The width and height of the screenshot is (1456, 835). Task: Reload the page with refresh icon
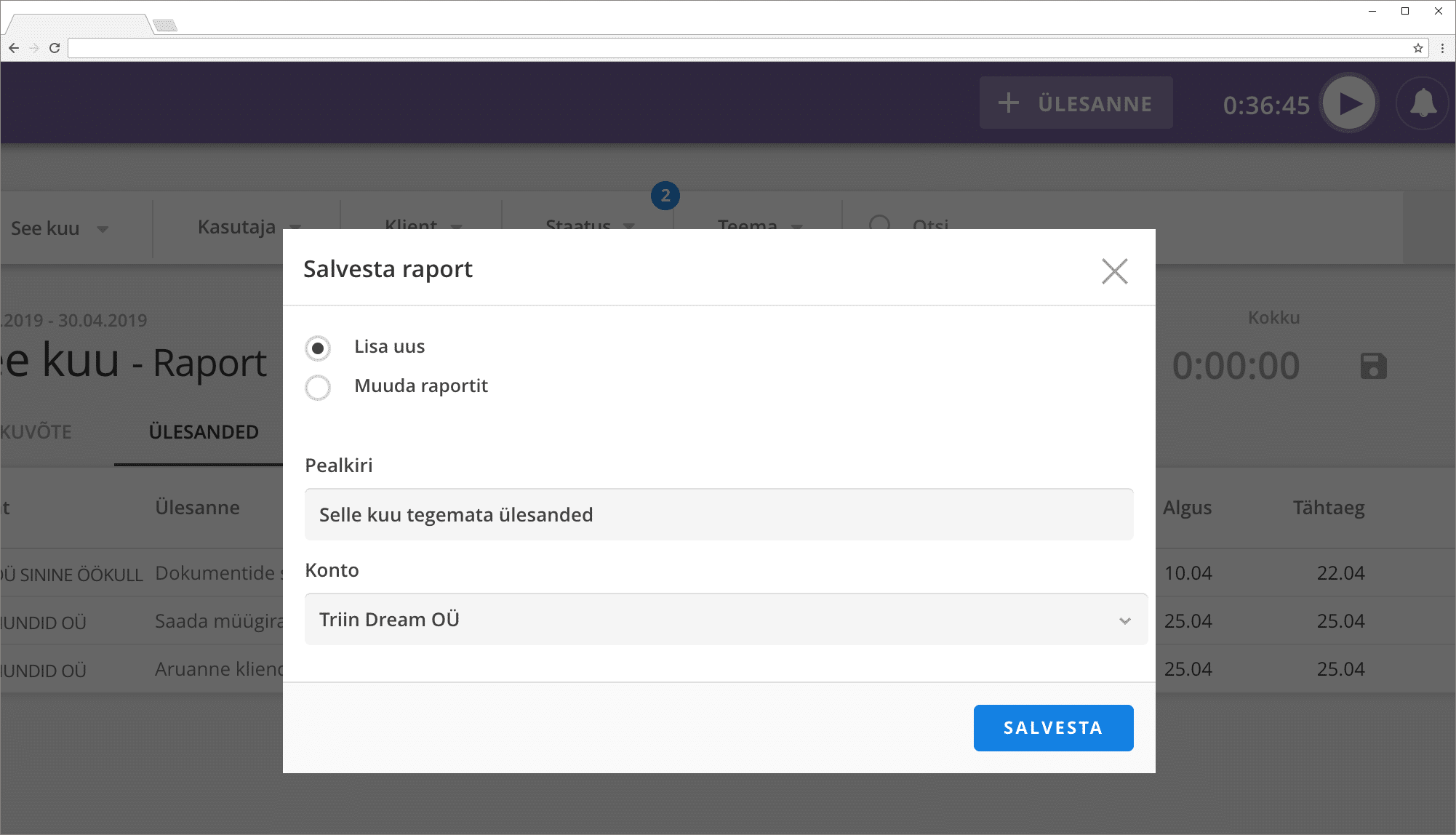tap(55, 48)
